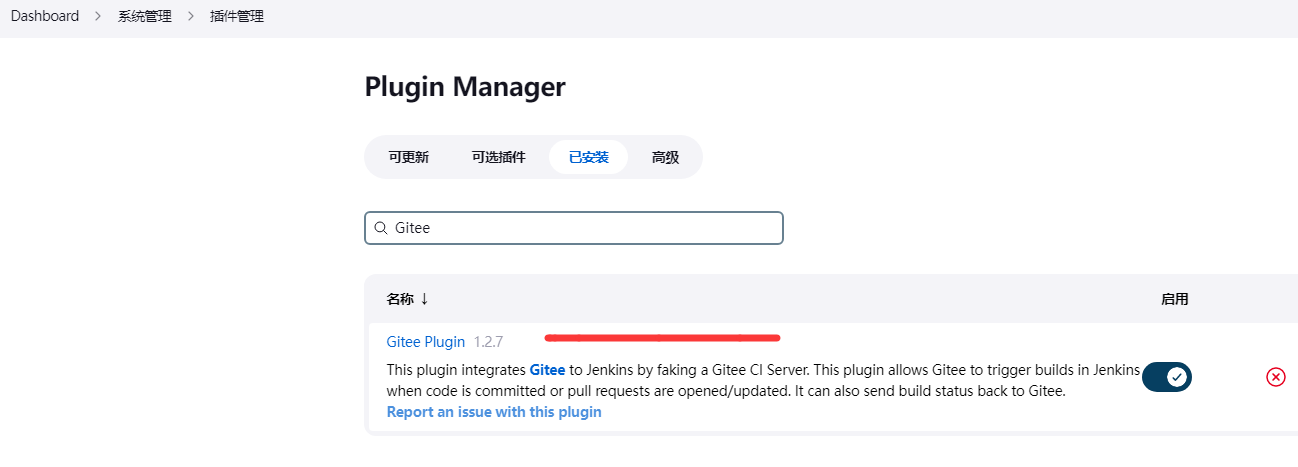Image resolution: width=1298 pixels, height=467 pixels.
Task: Go to the 高级 tab
Action: point(665,157)
